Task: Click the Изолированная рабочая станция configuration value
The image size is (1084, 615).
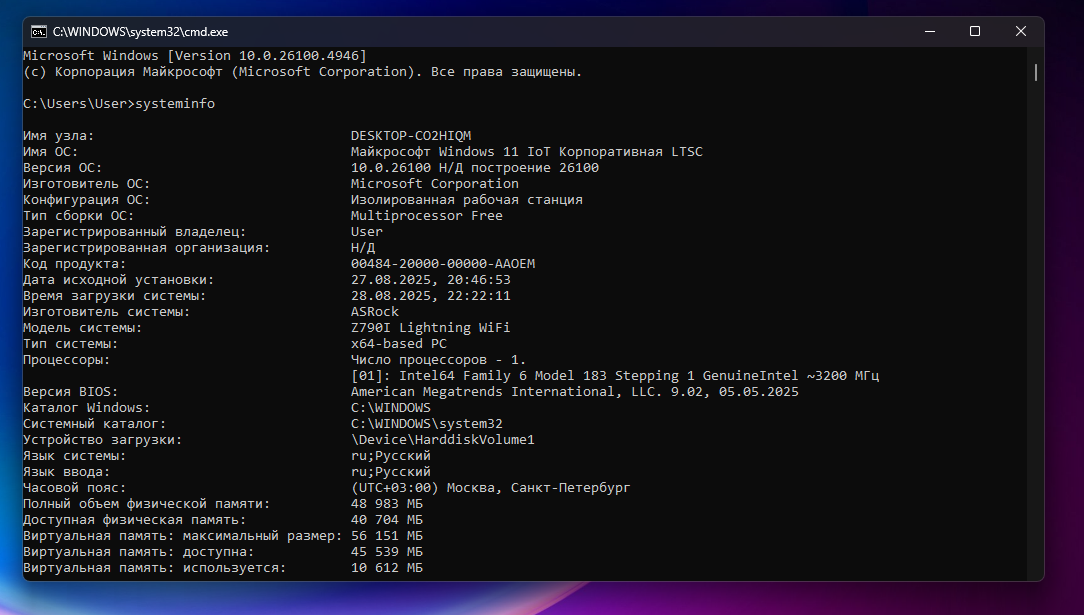Action: [x=467, y=200]
